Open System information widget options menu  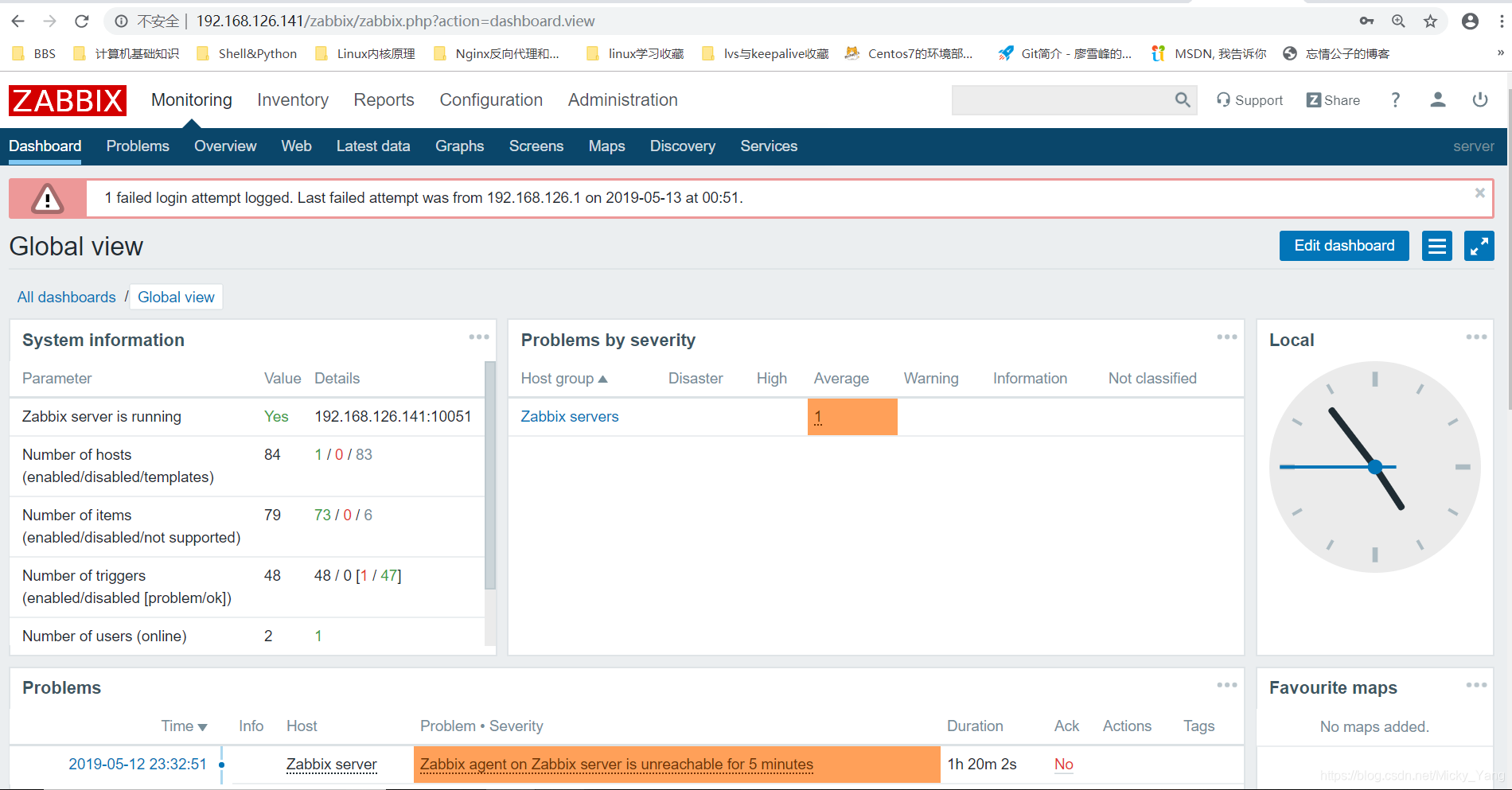pos(479,337)
